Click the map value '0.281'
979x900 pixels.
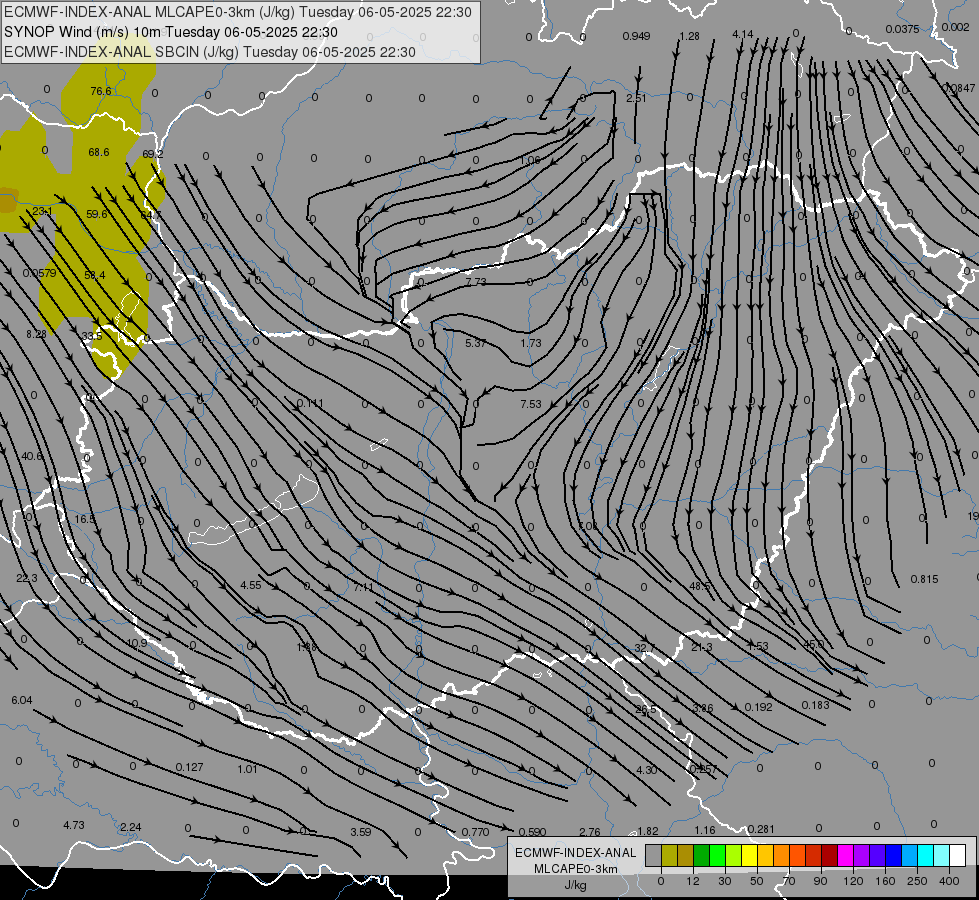click(761, 829)
